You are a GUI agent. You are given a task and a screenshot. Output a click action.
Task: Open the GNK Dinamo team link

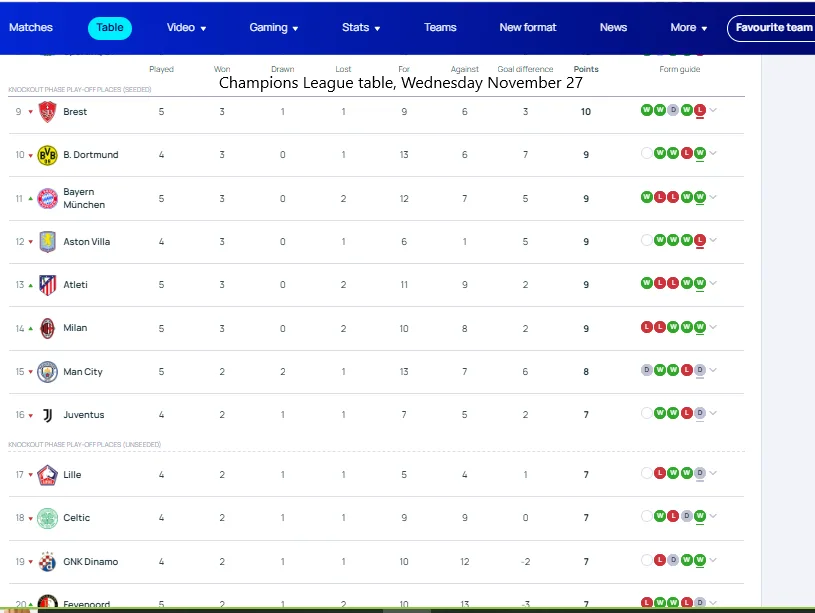coord(90,562)
